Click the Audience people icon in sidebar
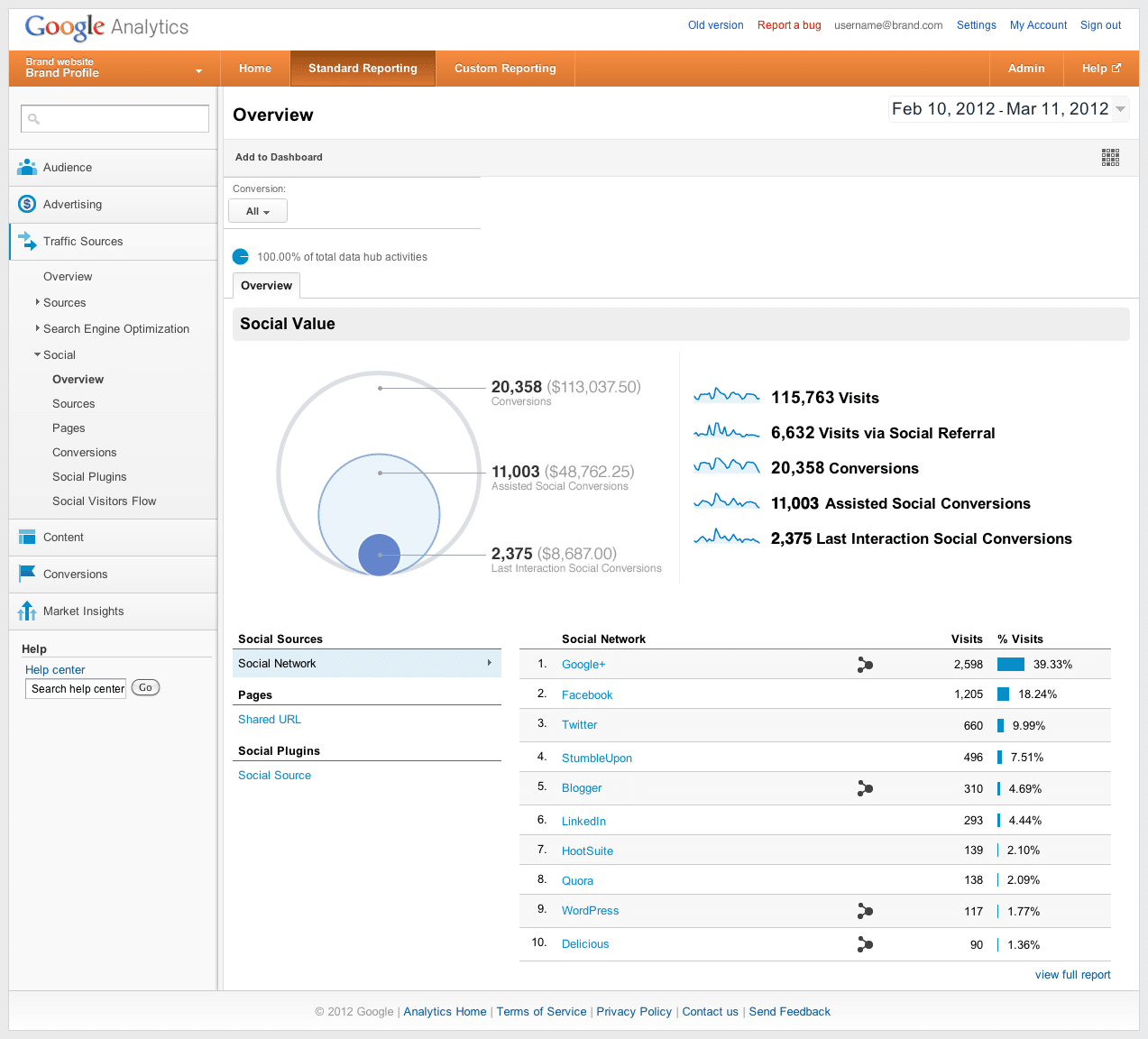The width and height of the screenshot is (1148, 1039). tap(27, 167)
